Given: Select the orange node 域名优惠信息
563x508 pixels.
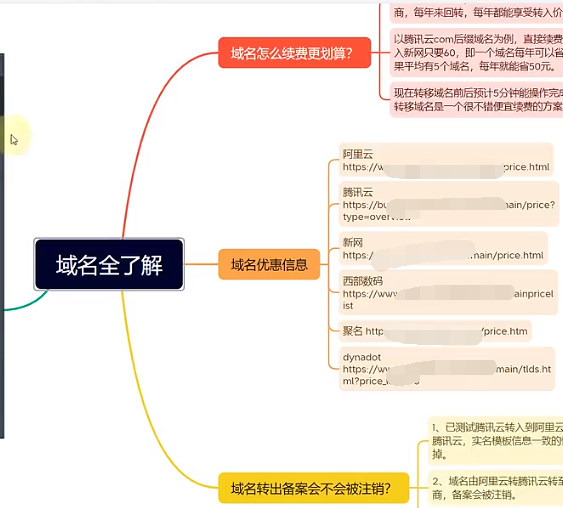Looking at the screenshot, I should [x=269, y=264].
